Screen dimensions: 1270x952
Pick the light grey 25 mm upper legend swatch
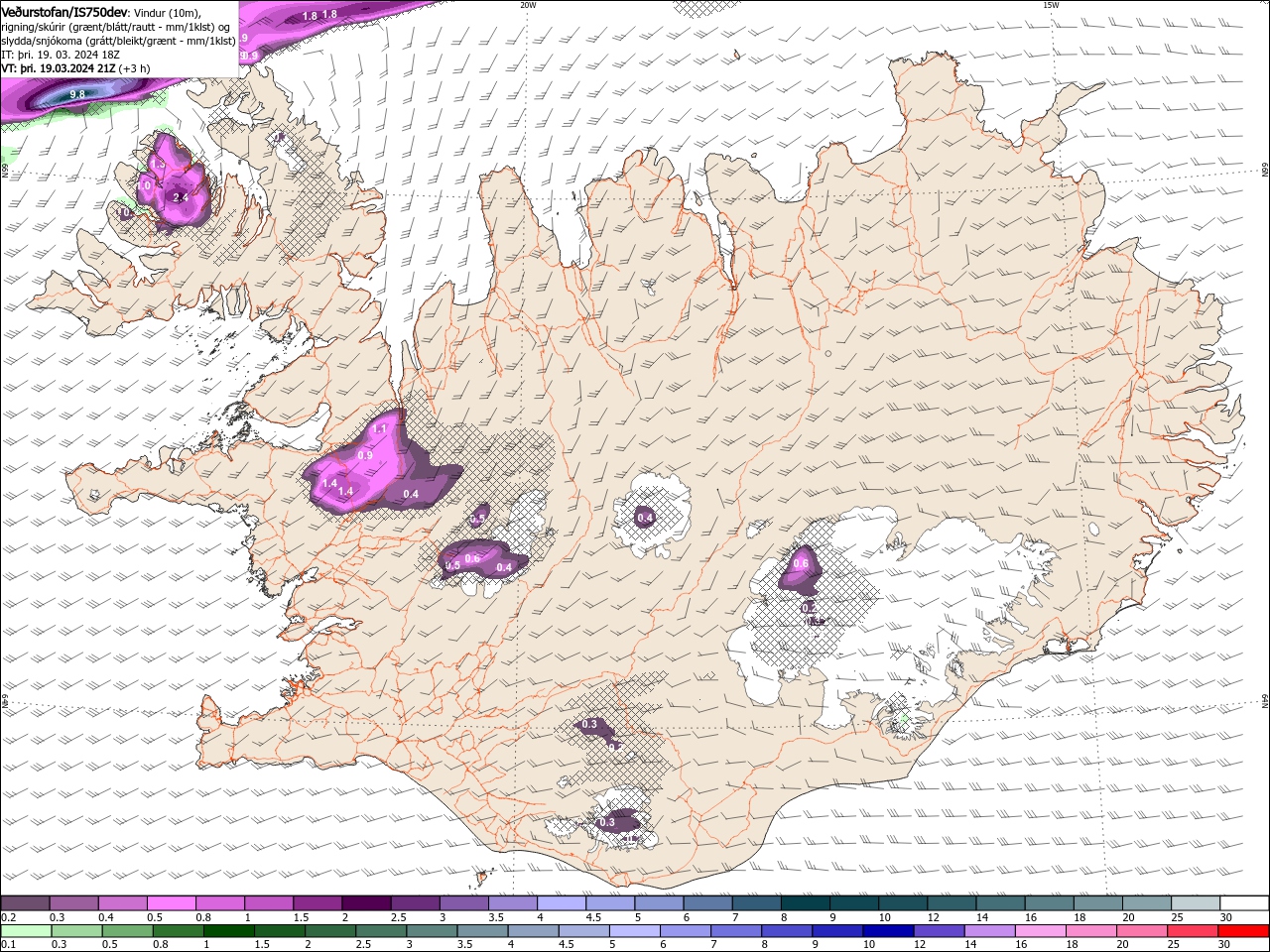(1196, 903)
